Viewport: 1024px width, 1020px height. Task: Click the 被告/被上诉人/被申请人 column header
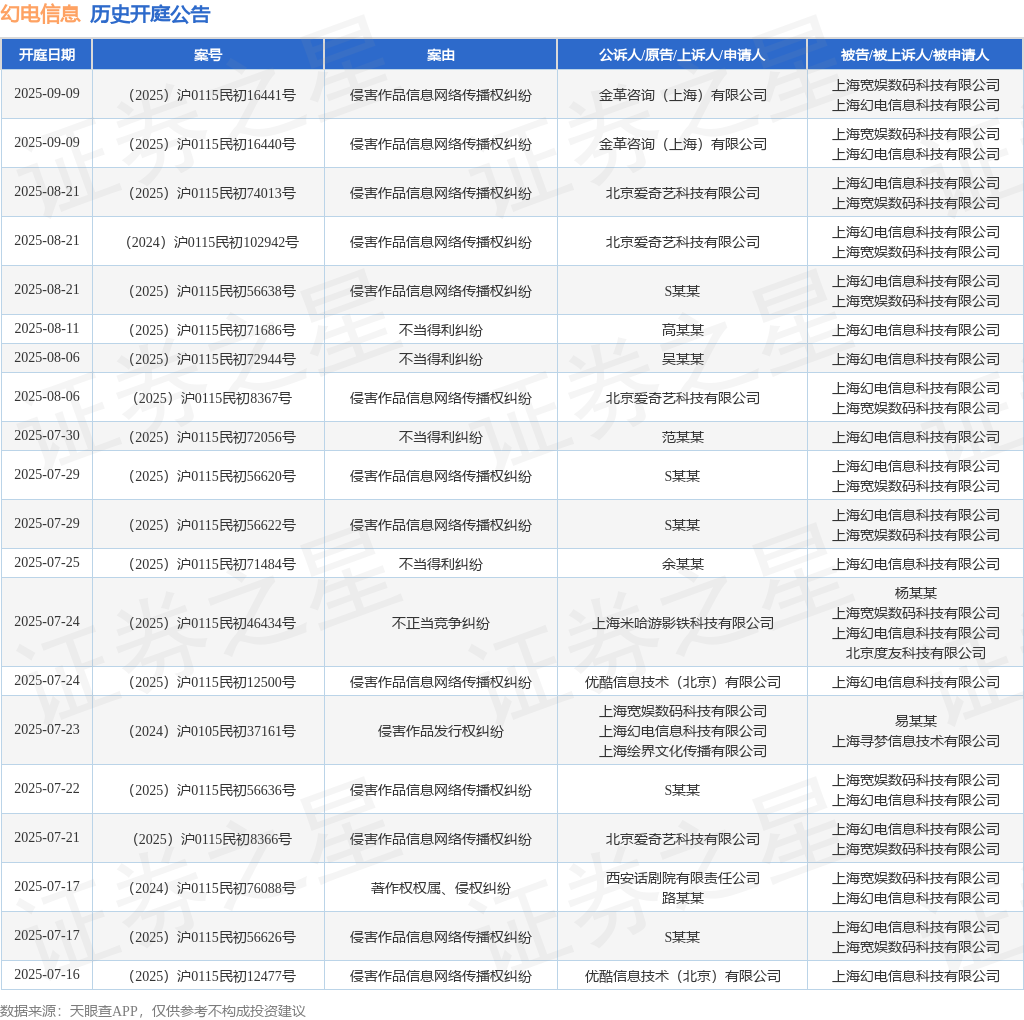tap(915, 55)
